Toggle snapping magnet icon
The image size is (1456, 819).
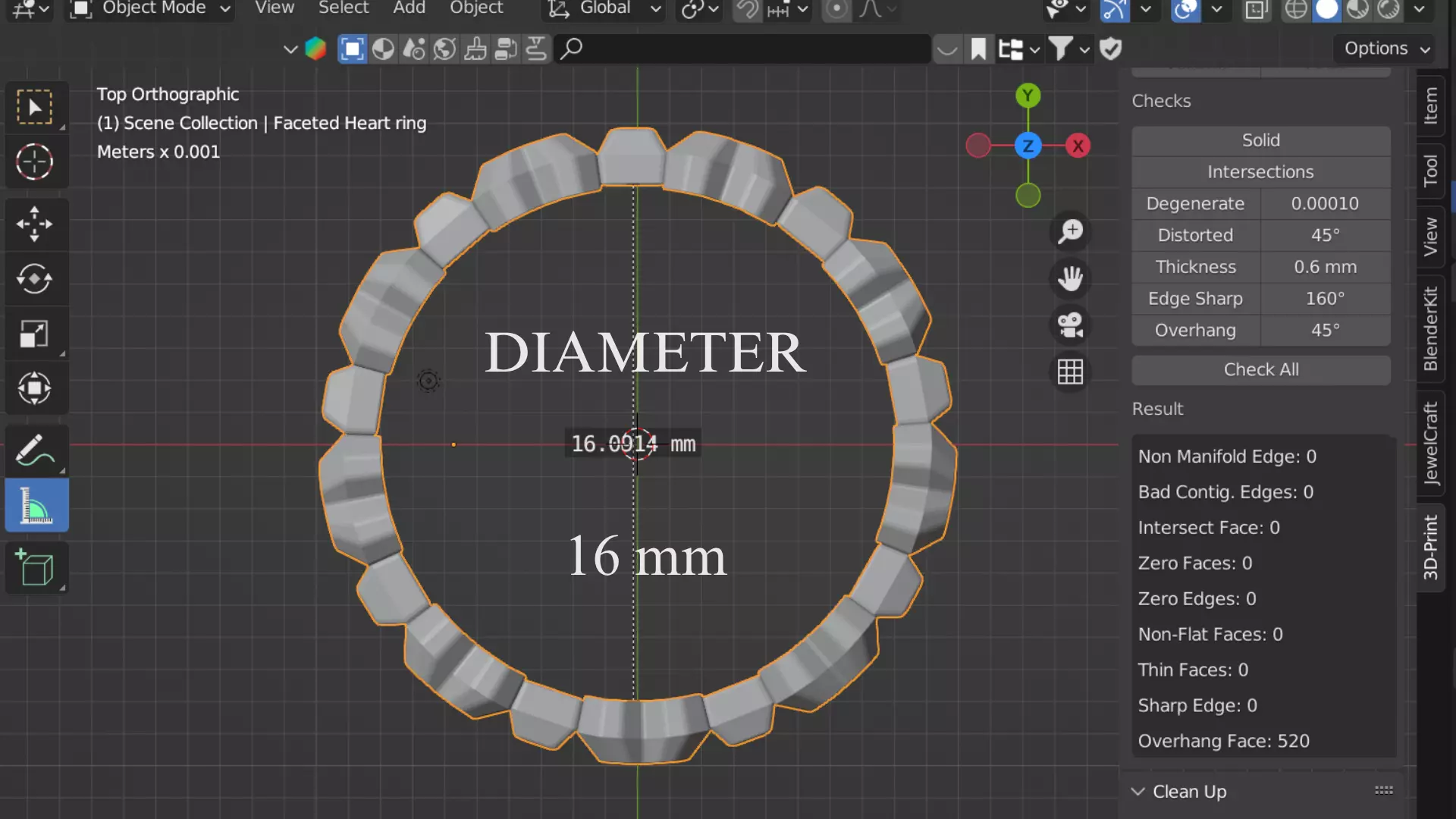coord(747,9)
